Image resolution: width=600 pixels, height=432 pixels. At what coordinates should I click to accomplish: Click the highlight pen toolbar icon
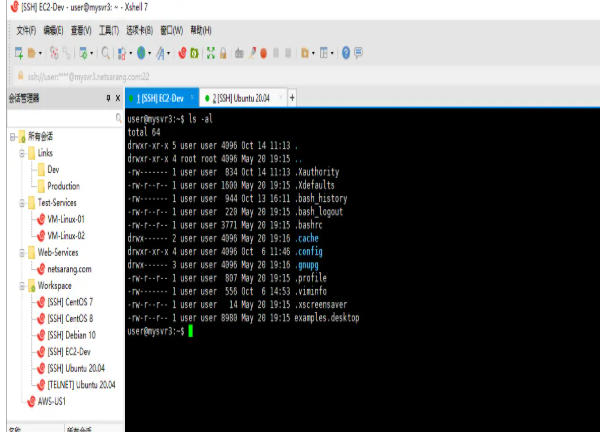252,53
